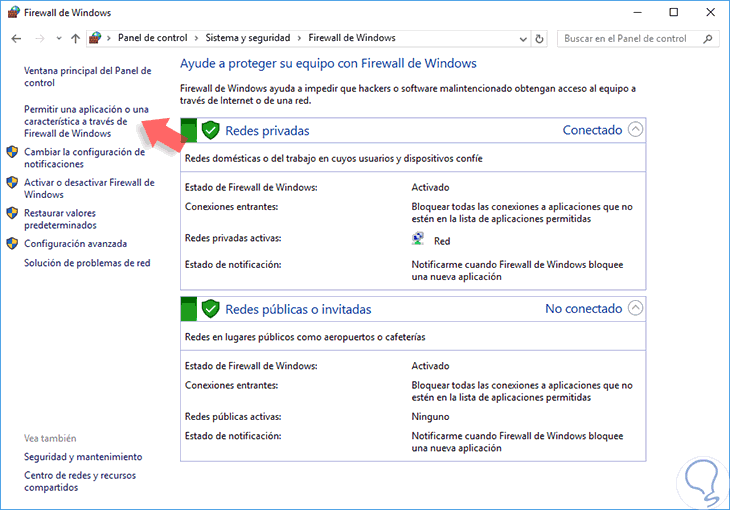Open Permitir una aplicación o una característica link
This screenshot has width=730, height=510.
click(x=86, y=121)
